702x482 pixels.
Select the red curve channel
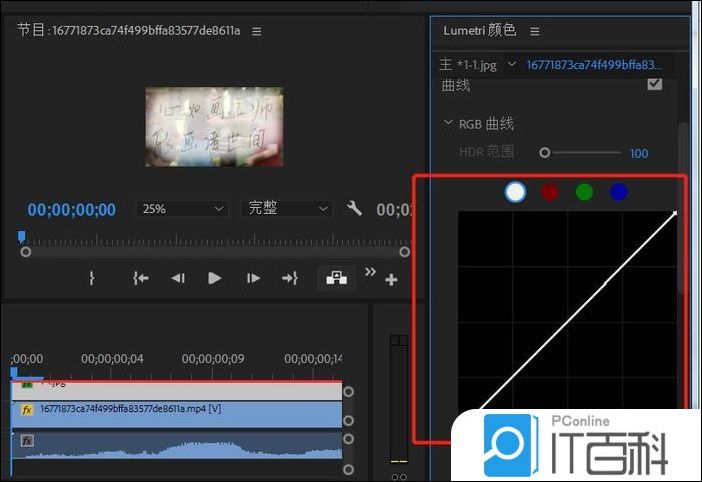[549, 191]
